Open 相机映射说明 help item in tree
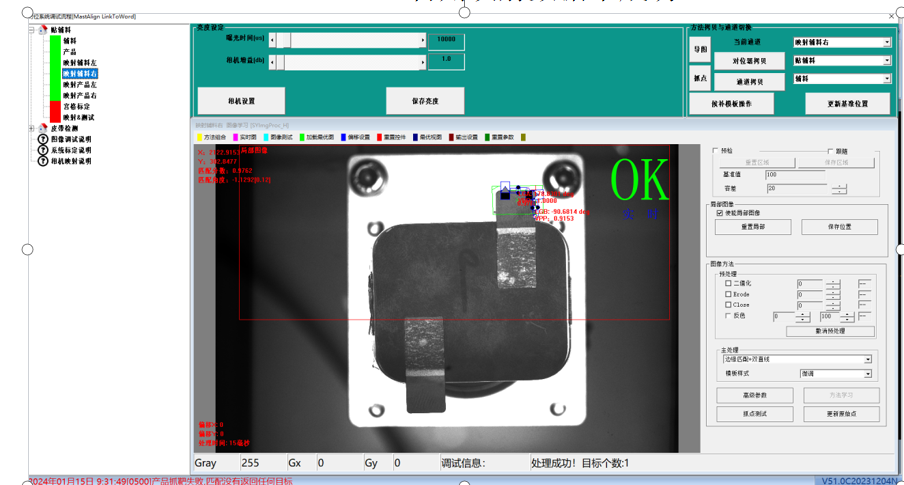 (70, 161)
